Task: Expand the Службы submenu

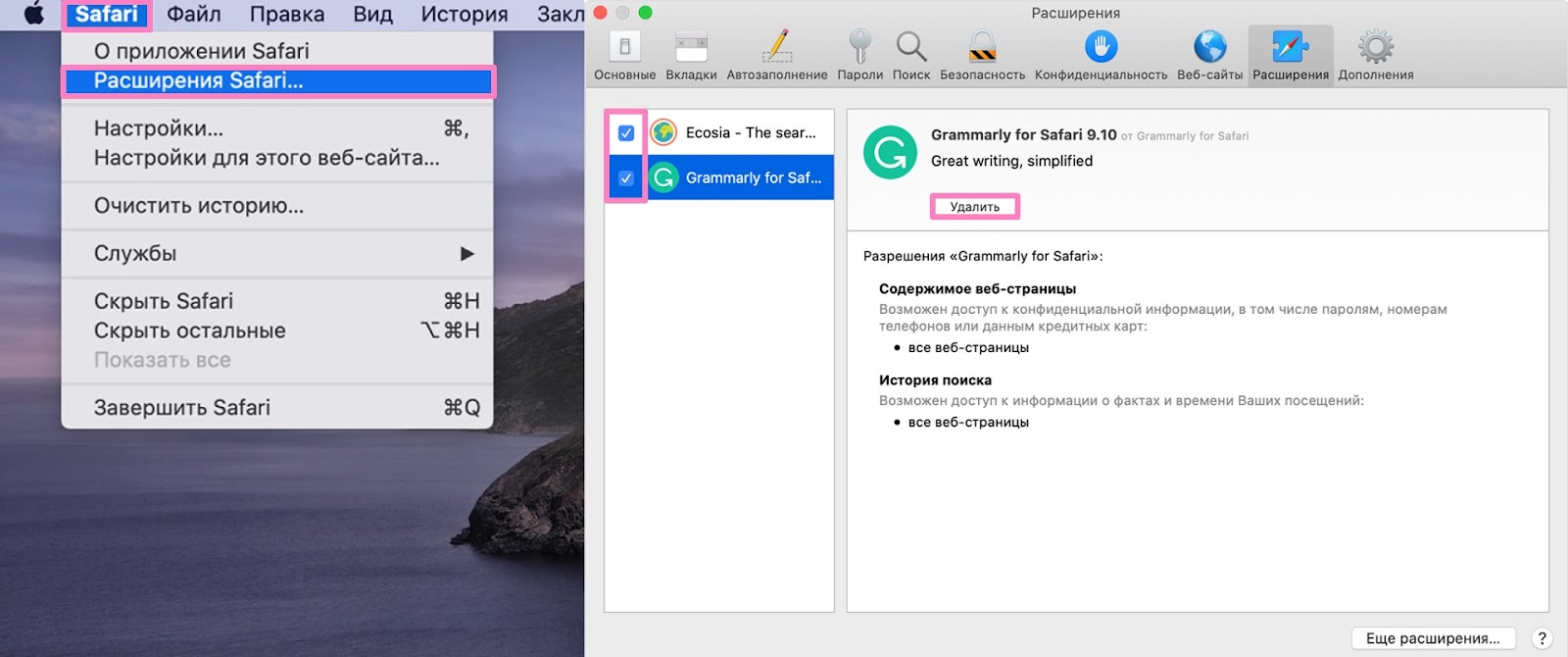Action: [x=277, y=253]
